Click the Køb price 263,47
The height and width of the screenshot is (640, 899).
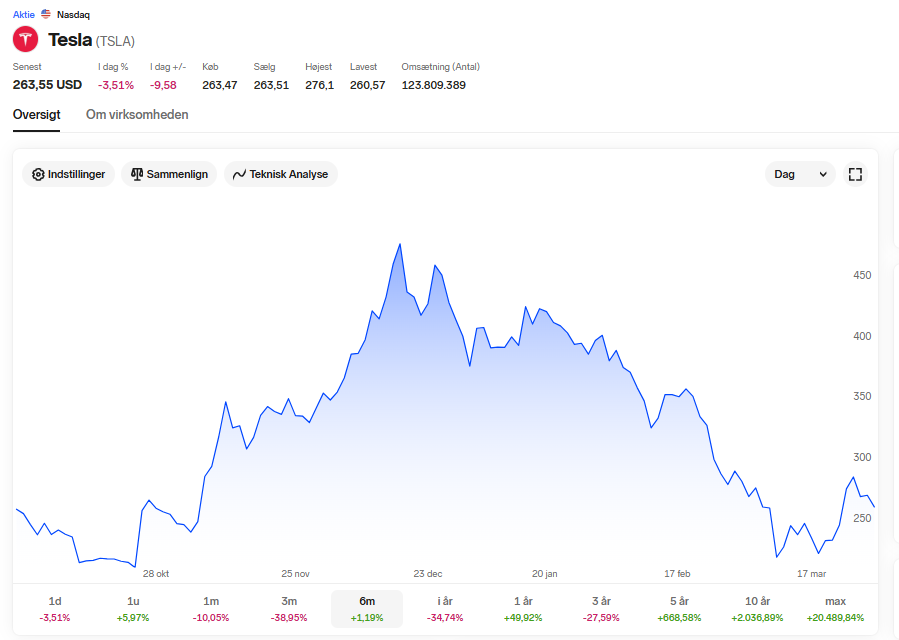[x=220, y=85]
